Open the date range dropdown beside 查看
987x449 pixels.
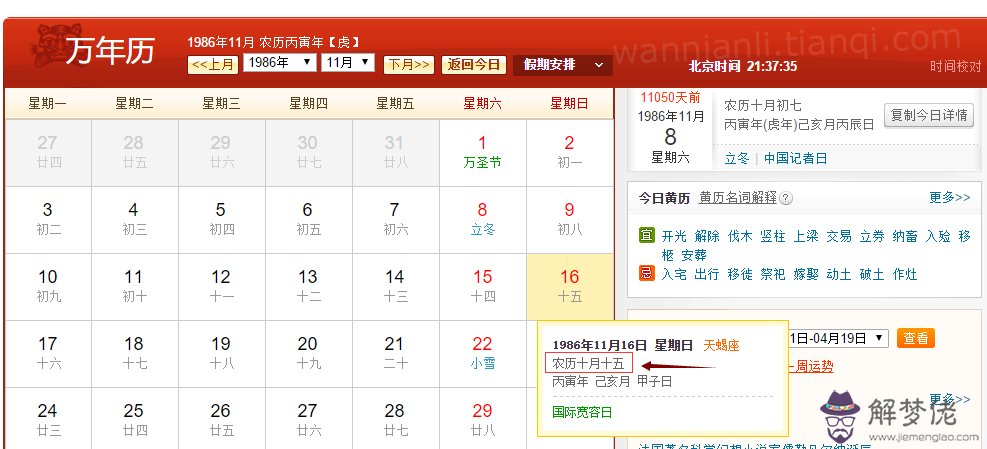pos(838,338)
